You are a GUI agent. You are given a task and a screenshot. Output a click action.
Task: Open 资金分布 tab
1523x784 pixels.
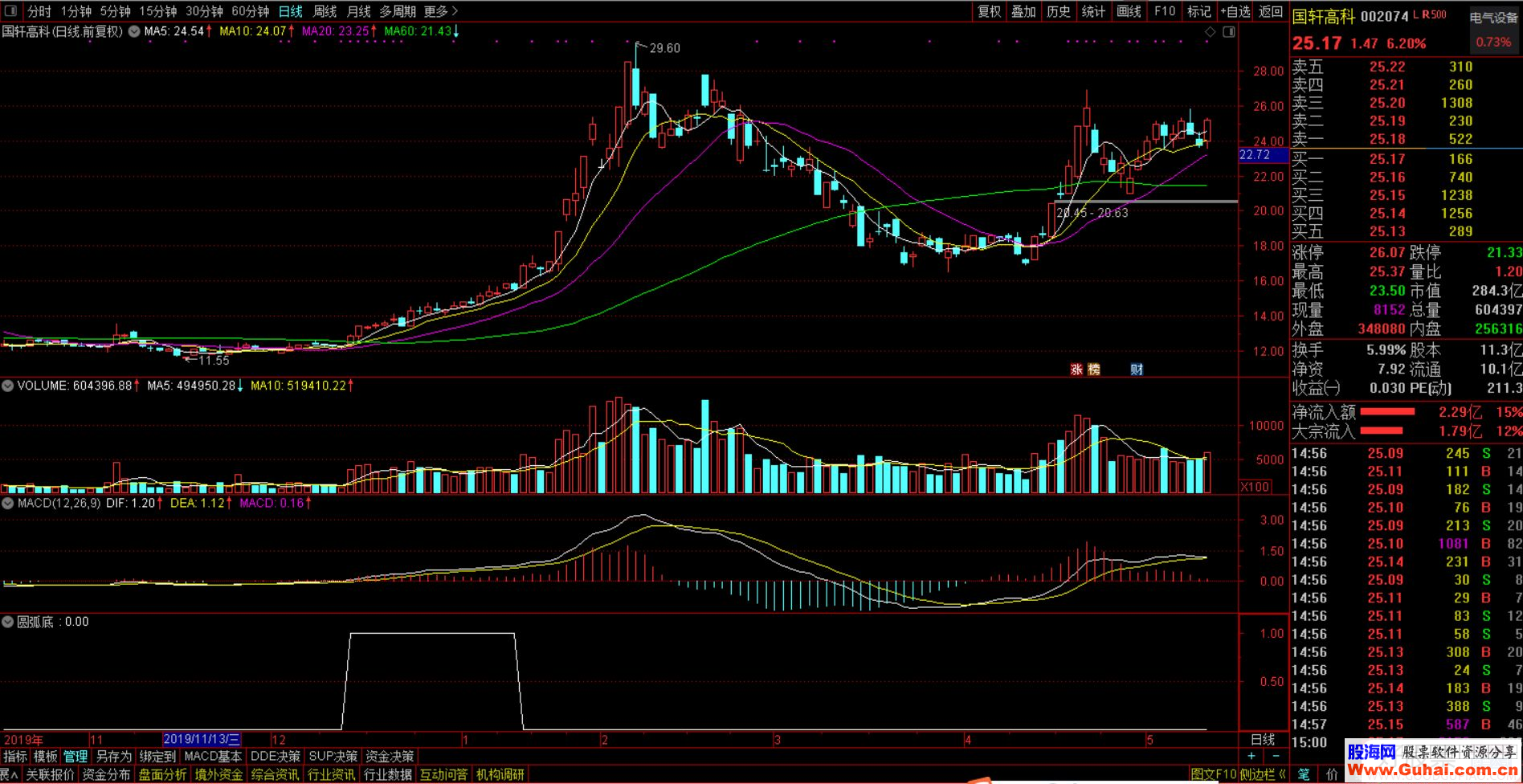point(106,774)
